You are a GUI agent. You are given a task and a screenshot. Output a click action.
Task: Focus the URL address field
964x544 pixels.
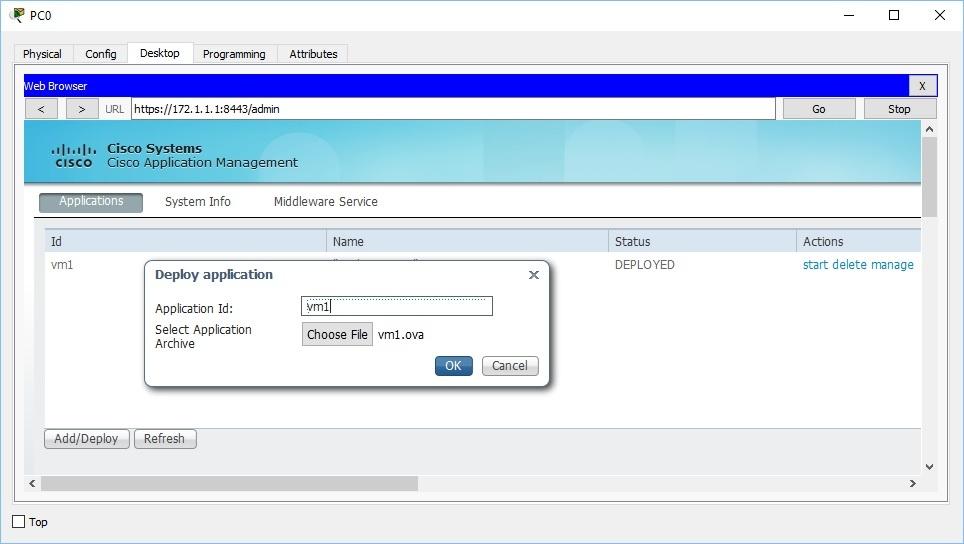coord(453,109)
